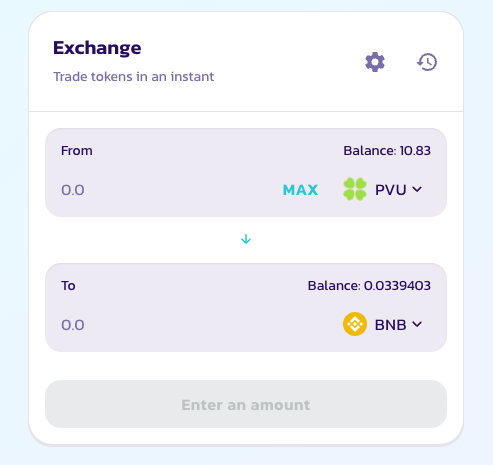The width and height of the screenshot is (493, 465).
Task: Click the Enter an amount button
Action: (x=246, y=404)
